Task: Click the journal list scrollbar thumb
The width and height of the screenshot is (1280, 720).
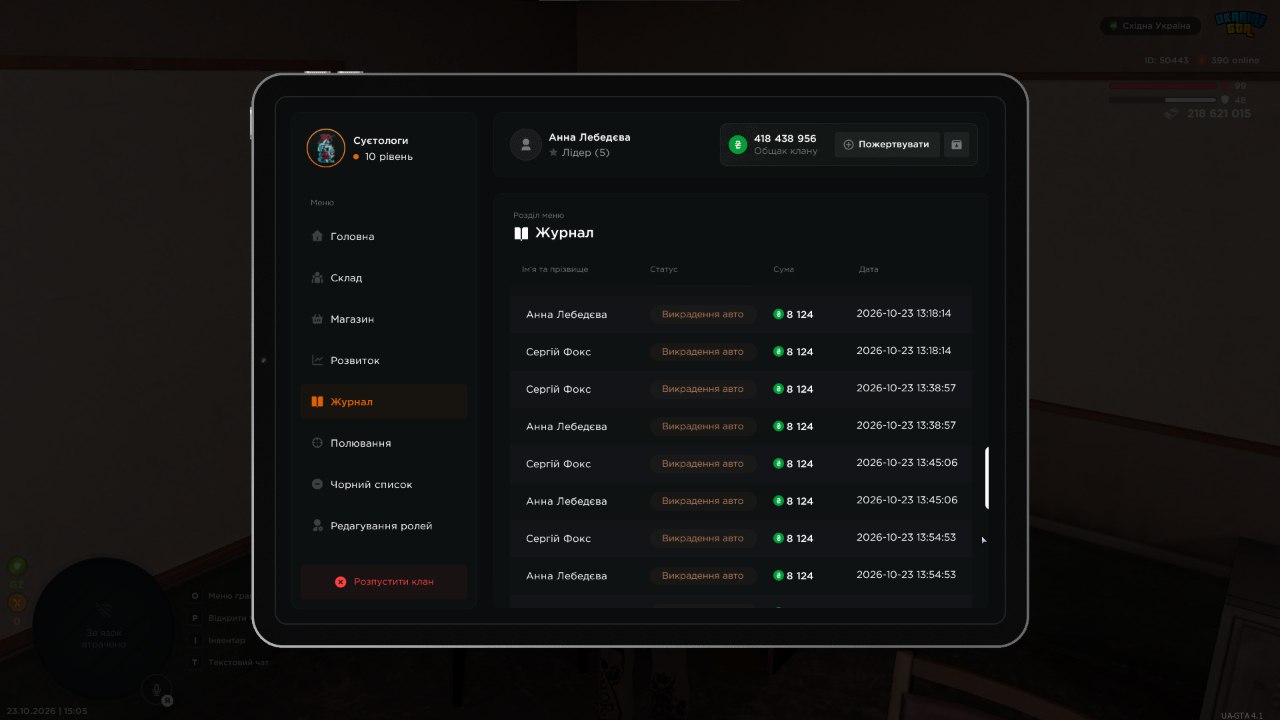Action: click(987, 478)
